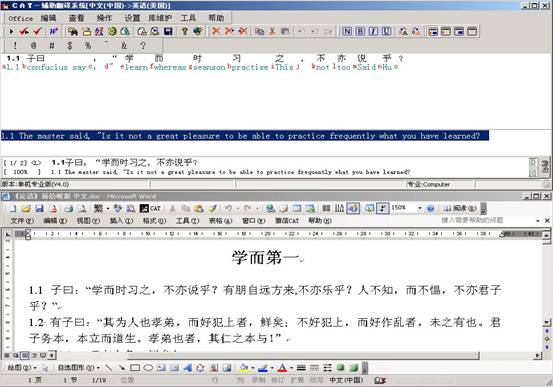This screenshot has height=387, width=553.
Task: Insert the % symbol from symbol bar
Action: (88, 46)
